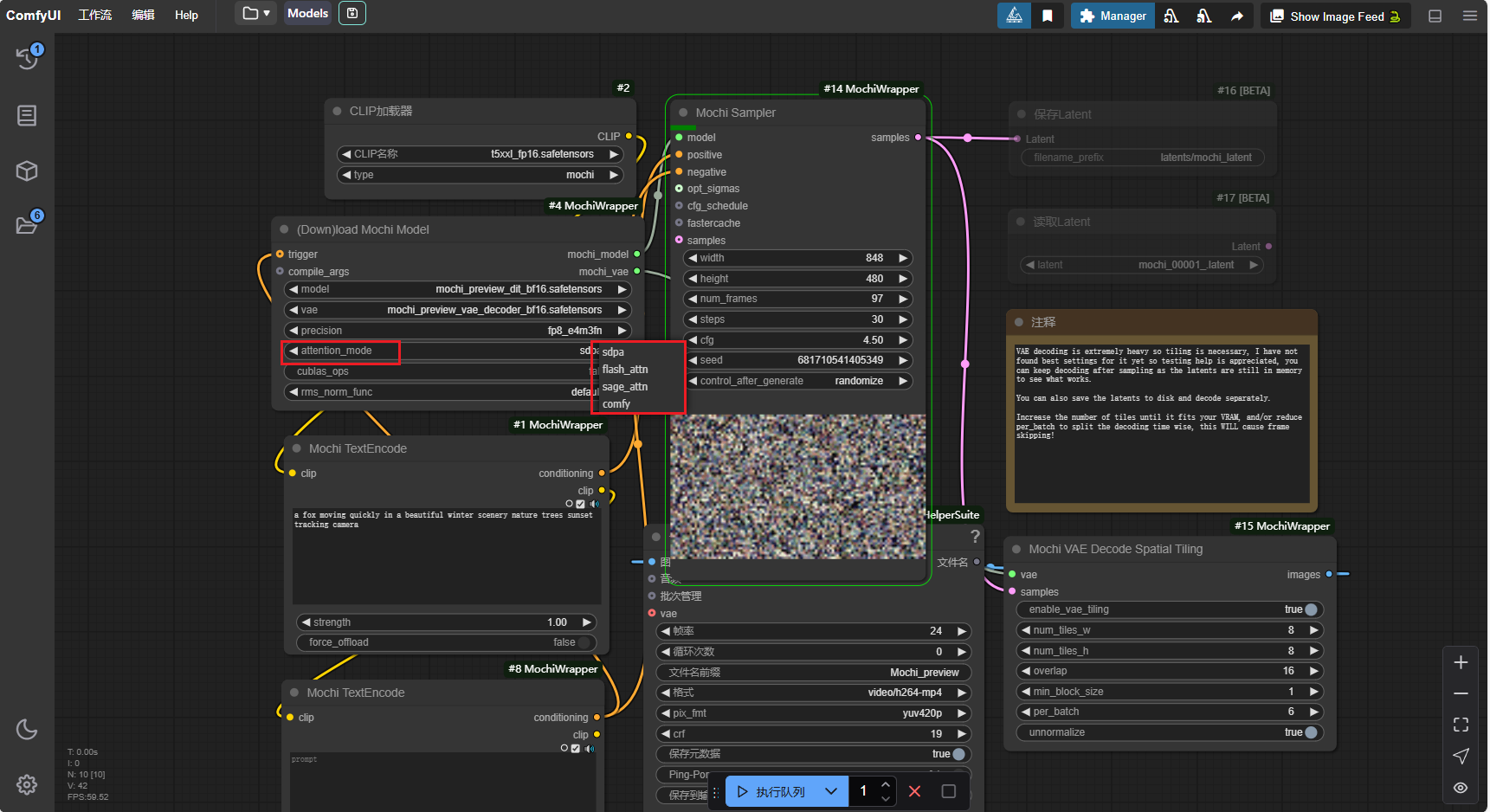The height and width of the screenshot is (812, 1490).
Task: Click the cfg value slider field
Action: click(x=797, y=340)
